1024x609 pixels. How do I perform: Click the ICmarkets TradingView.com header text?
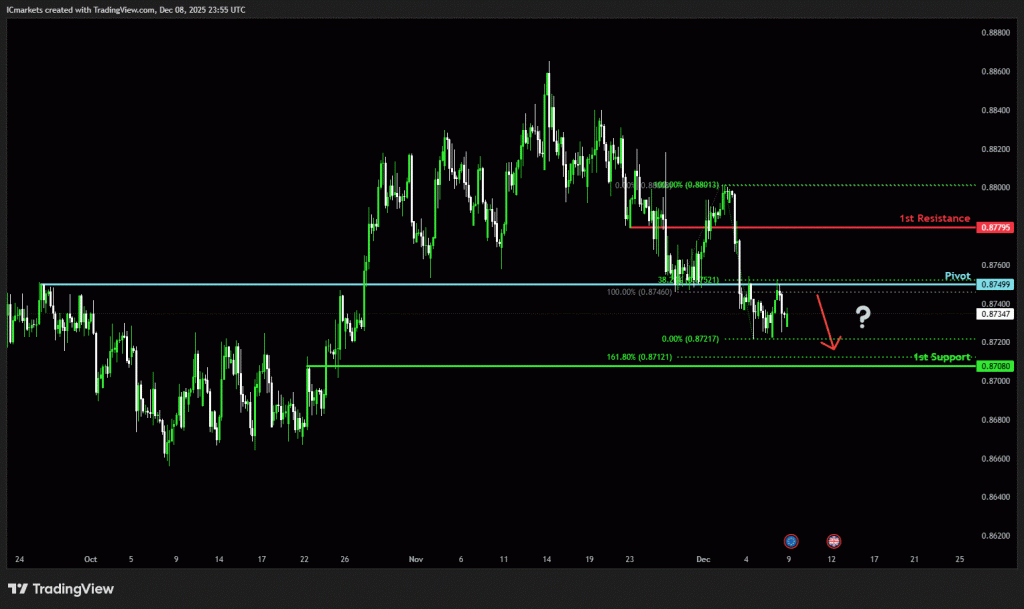pos(125,9)
